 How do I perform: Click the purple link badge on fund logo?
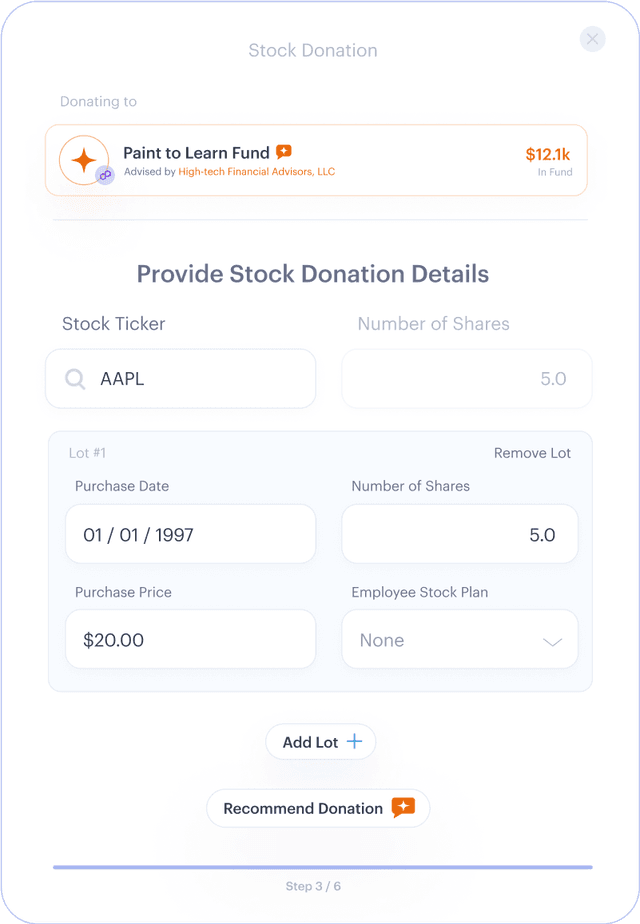coord(105,175)
